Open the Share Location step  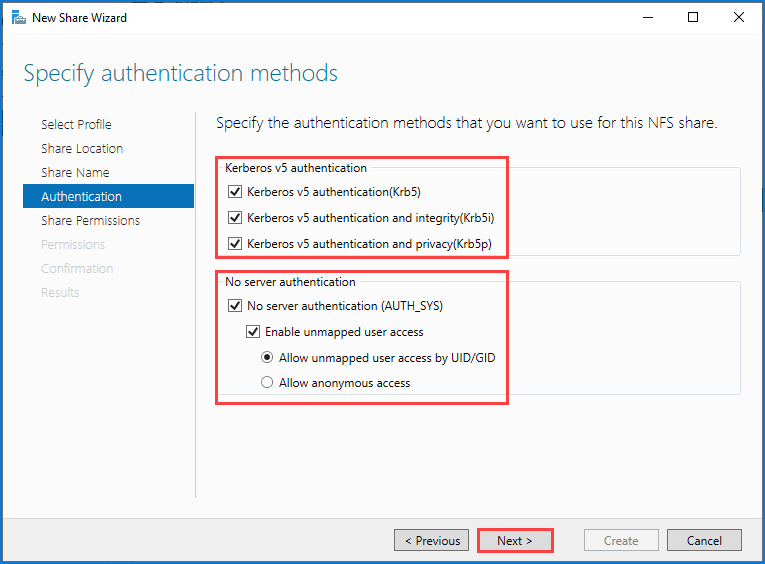point(82,148)
